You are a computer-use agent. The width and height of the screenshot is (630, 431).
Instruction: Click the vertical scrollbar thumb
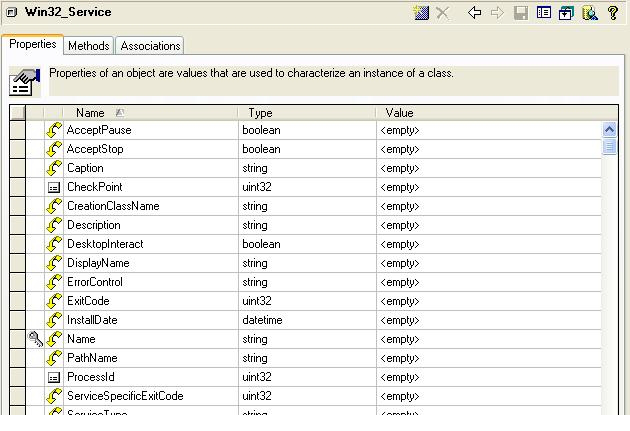(x=610, y=146)
